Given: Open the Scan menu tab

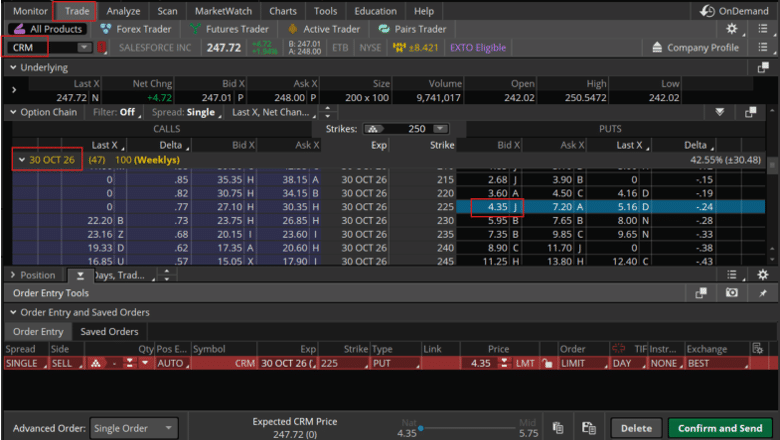Looking at the screenshot, I should pos(167,11).
